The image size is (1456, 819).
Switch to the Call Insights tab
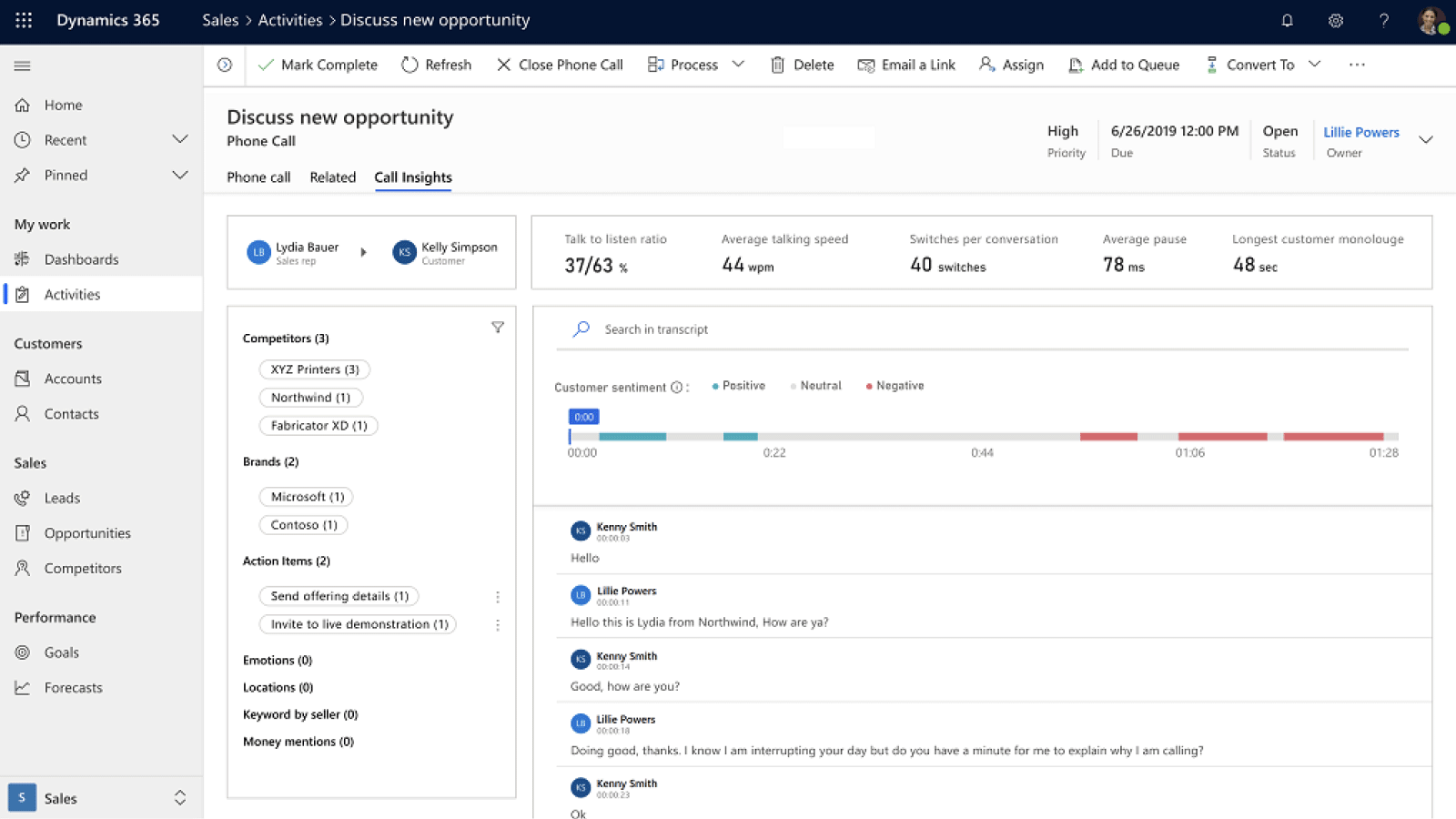(x=412, y=177)
